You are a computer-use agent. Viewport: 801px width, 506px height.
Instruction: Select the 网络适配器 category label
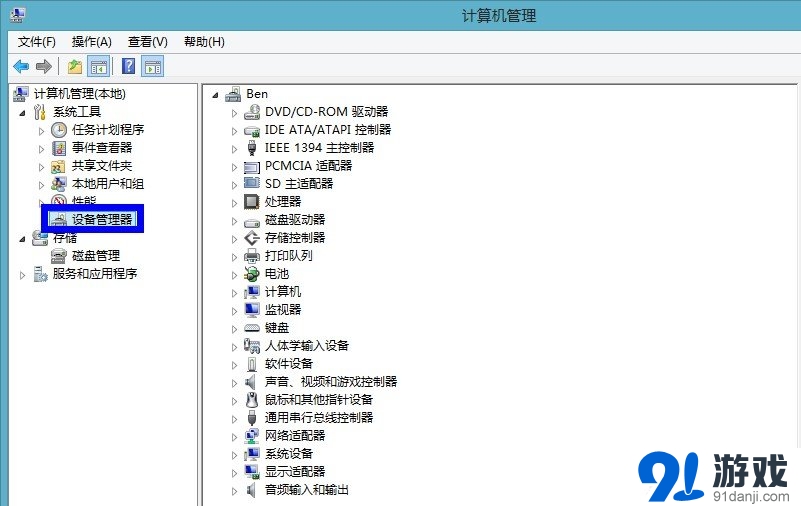pyautogui.click(x=295, y=436)
